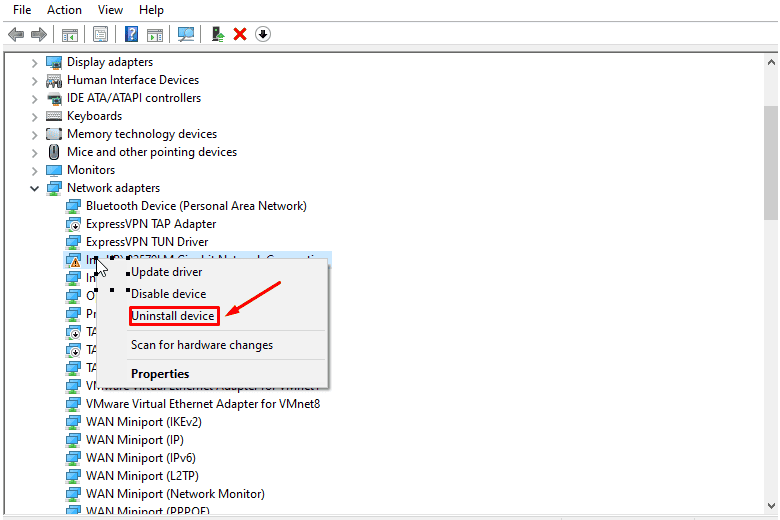
Task: Click the Display adapters icon
Action: (54, 62)
